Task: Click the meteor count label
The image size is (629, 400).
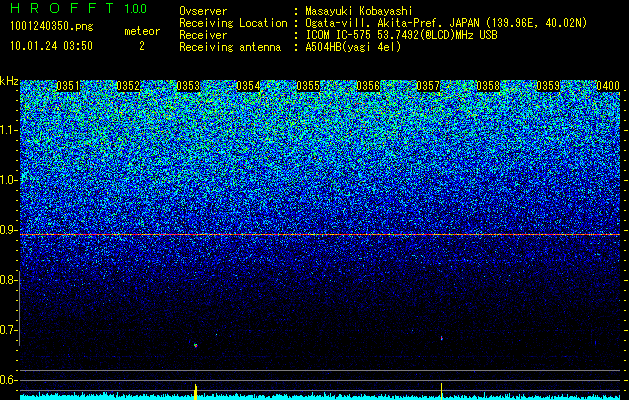Action: [x=142, y=31]
